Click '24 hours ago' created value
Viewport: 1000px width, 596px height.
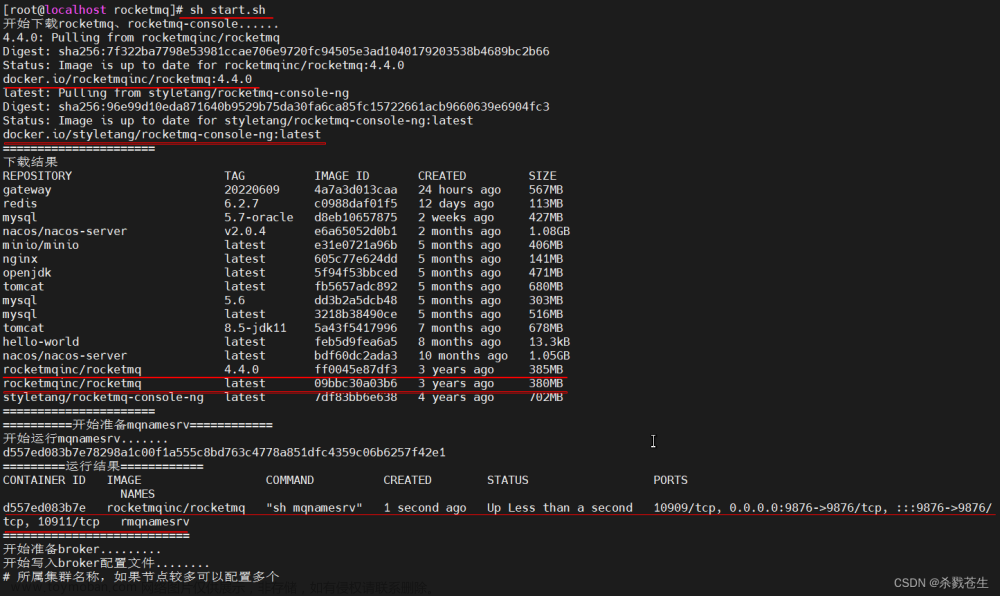[459, 190]
